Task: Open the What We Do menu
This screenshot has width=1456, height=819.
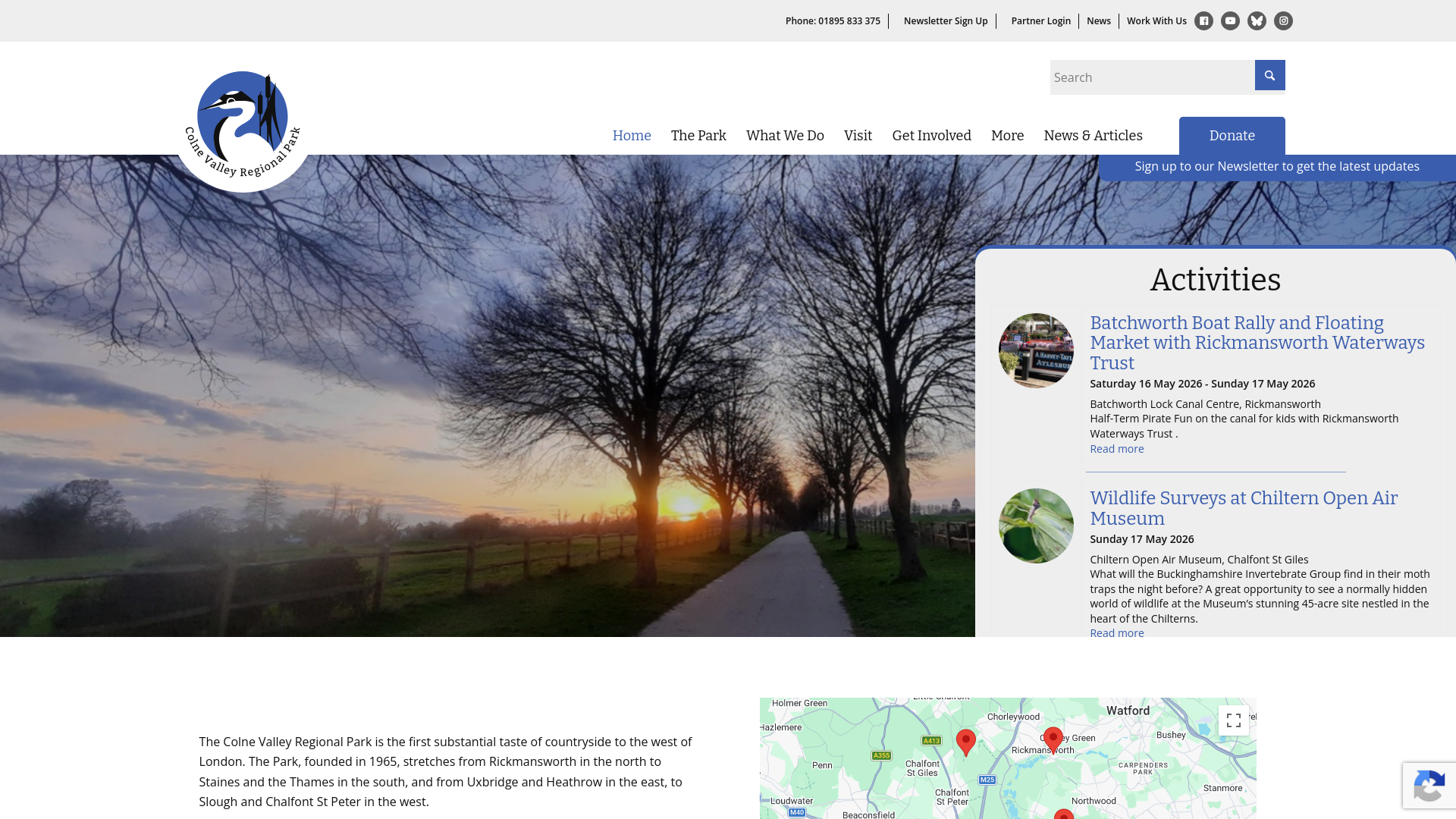Action: [785, 136]
